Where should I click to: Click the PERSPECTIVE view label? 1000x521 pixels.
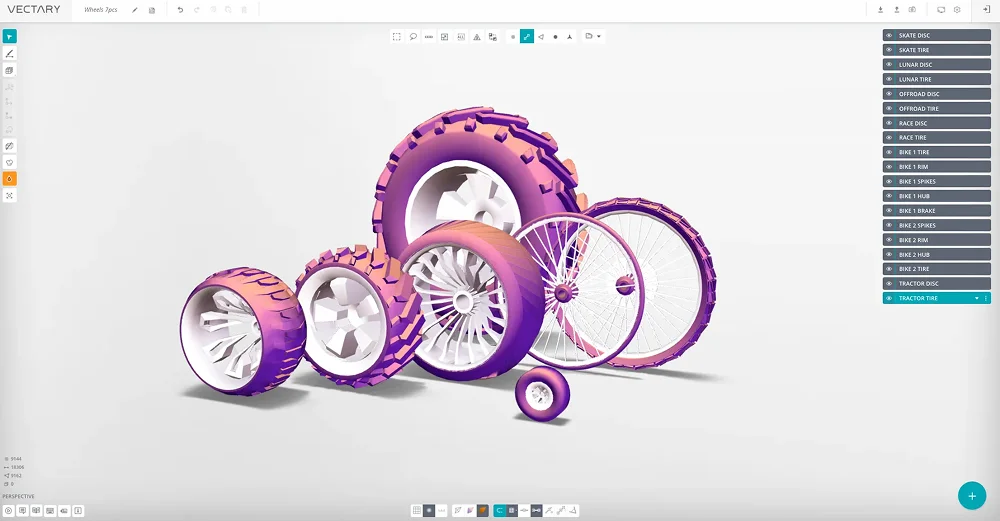coord(18,496)
